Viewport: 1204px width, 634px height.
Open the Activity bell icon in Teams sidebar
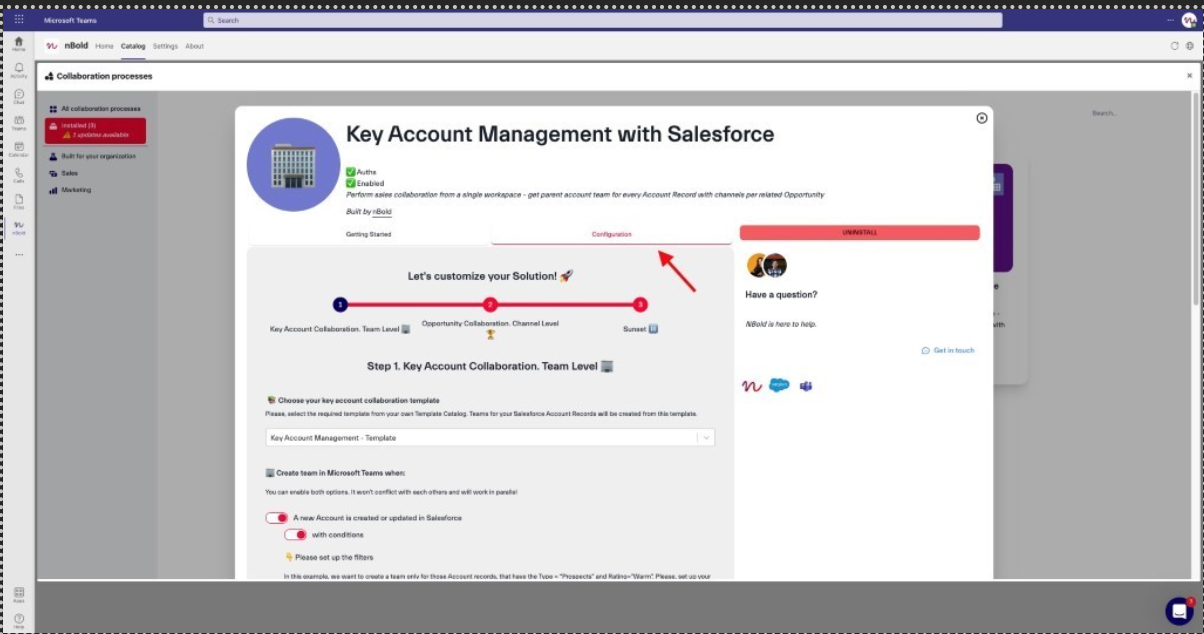[x=18, y=69]
